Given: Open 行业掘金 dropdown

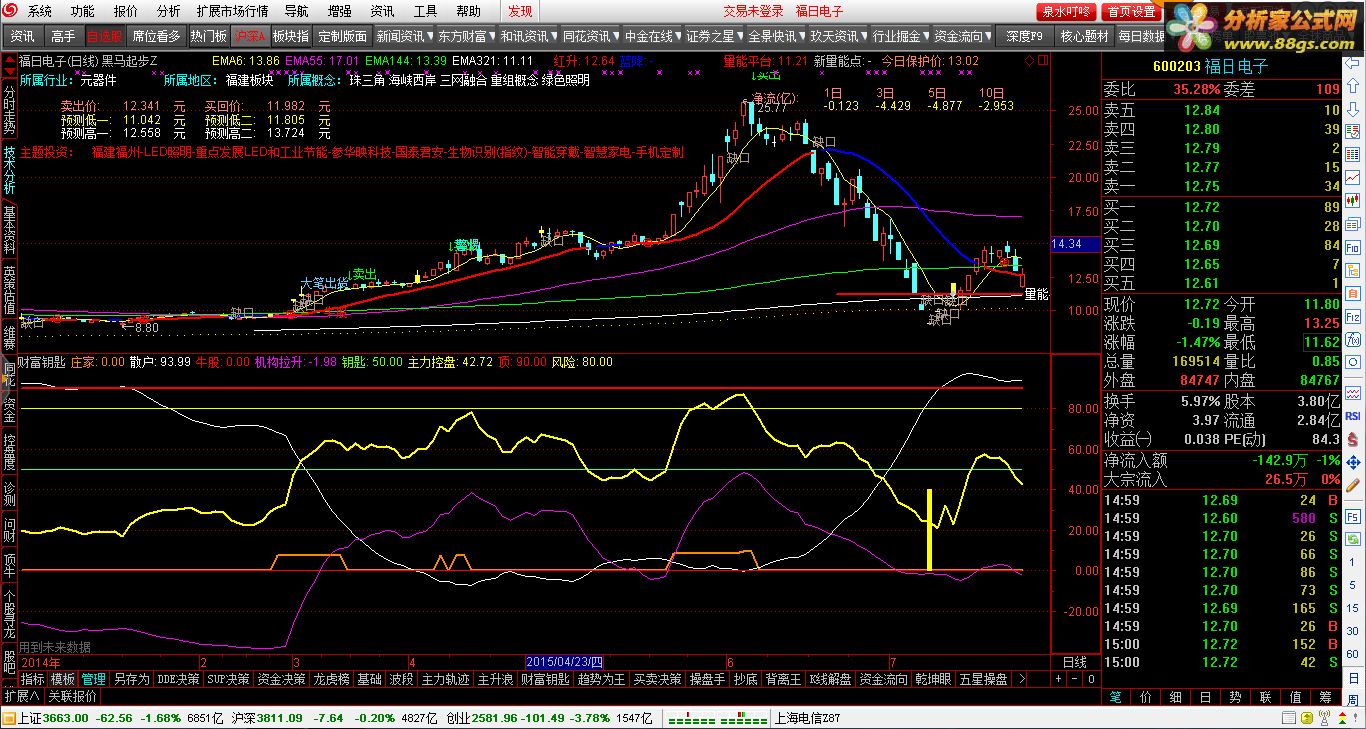Looking at the screenshot, I should pos(900,36).
